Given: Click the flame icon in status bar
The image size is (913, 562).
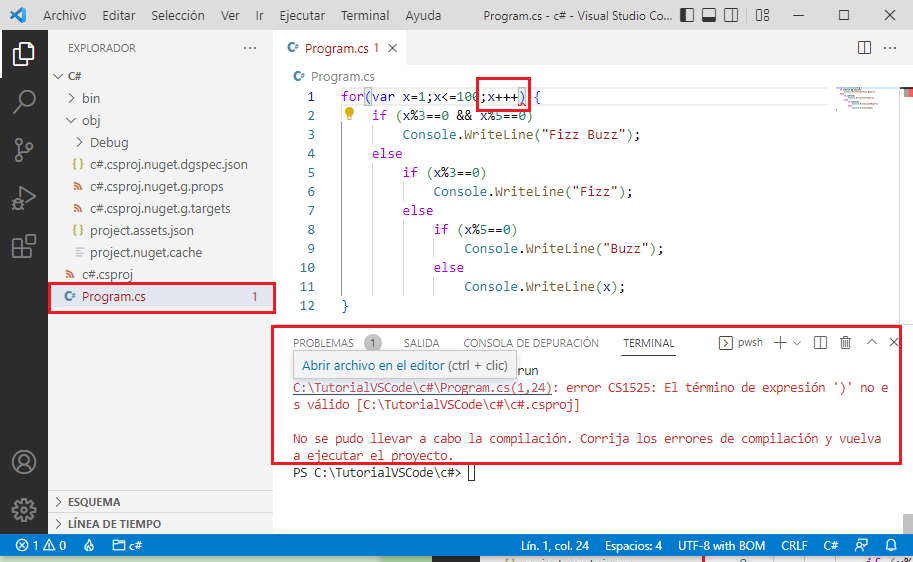Looking at the screenshot, I should click(89, 546).
